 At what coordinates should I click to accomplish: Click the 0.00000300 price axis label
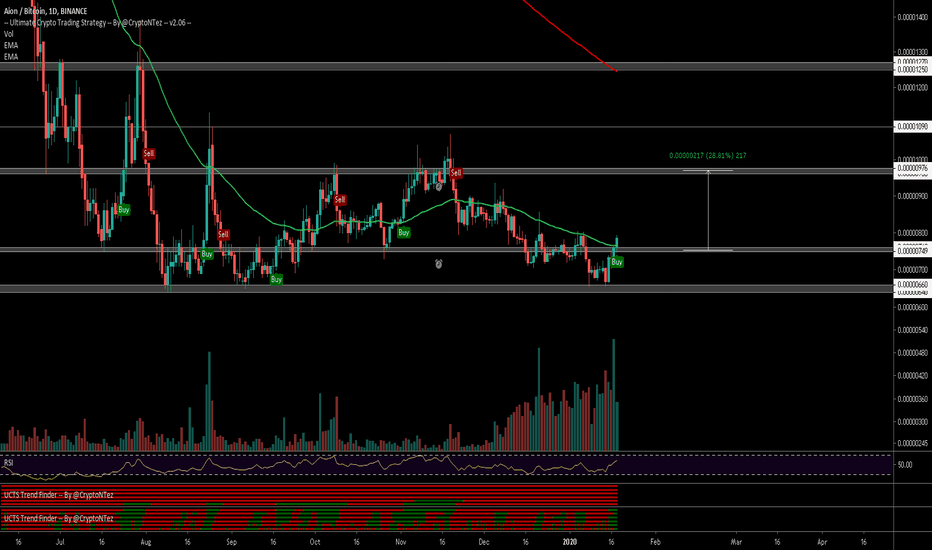[x=912, y=422]
